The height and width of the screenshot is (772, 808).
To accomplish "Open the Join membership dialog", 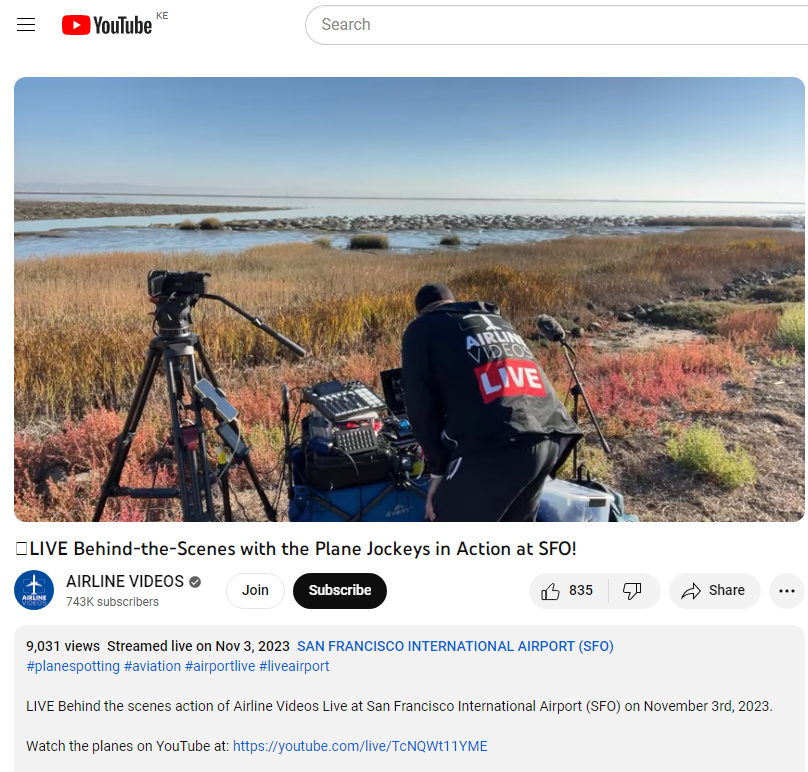I will pyautogui.click(x=255, y=590).
